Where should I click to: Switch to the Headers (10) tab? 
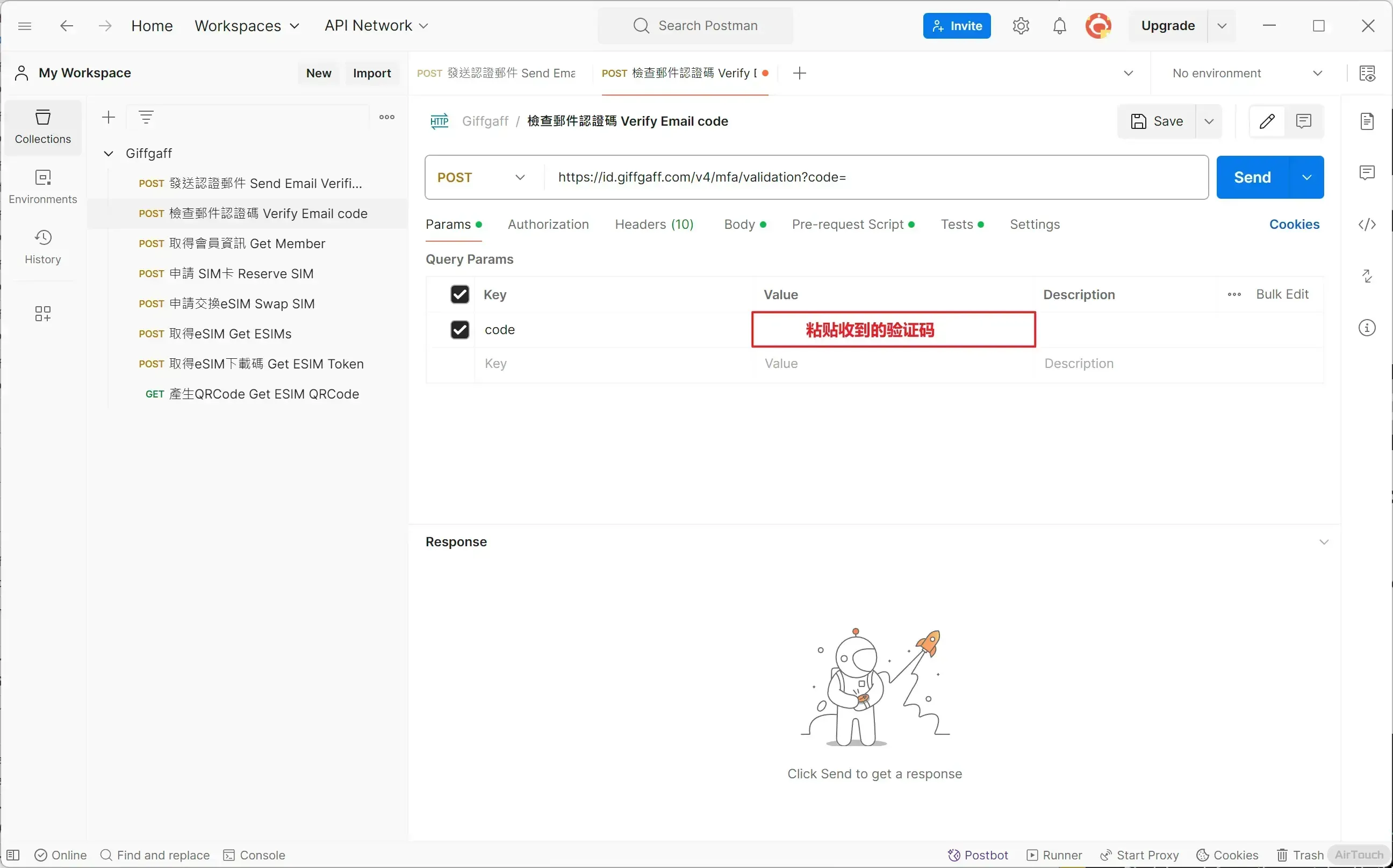(654, 225)
